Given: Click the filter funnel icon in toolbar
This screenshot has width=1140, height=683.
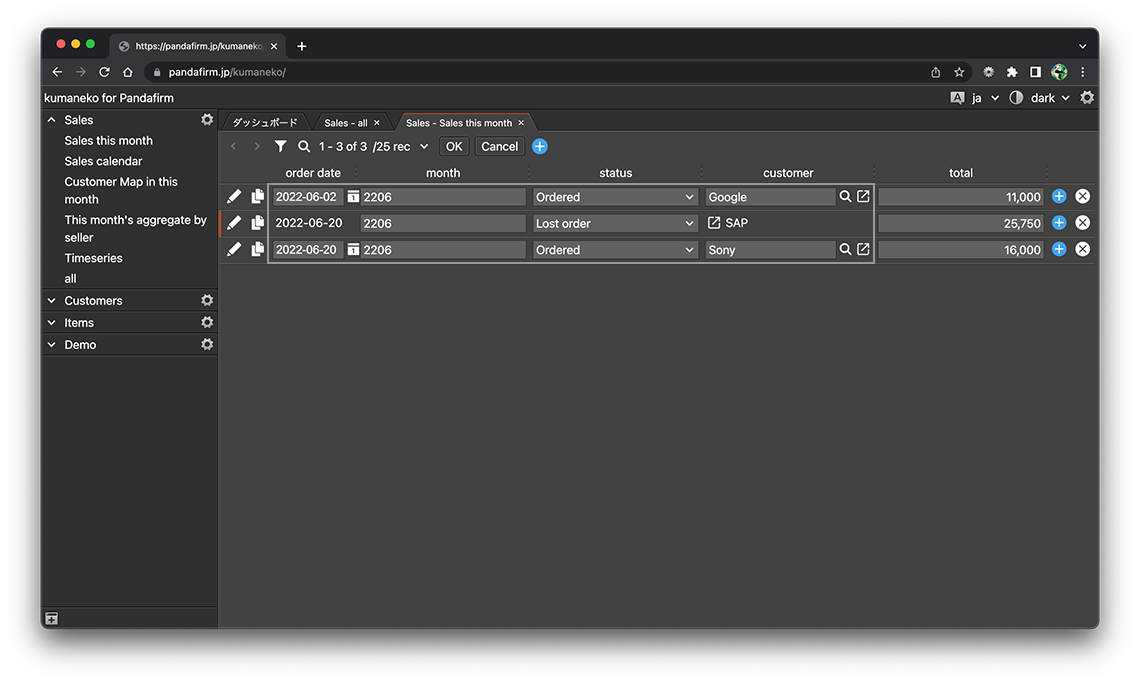Looking at the screenshot, I should point(281,147).
